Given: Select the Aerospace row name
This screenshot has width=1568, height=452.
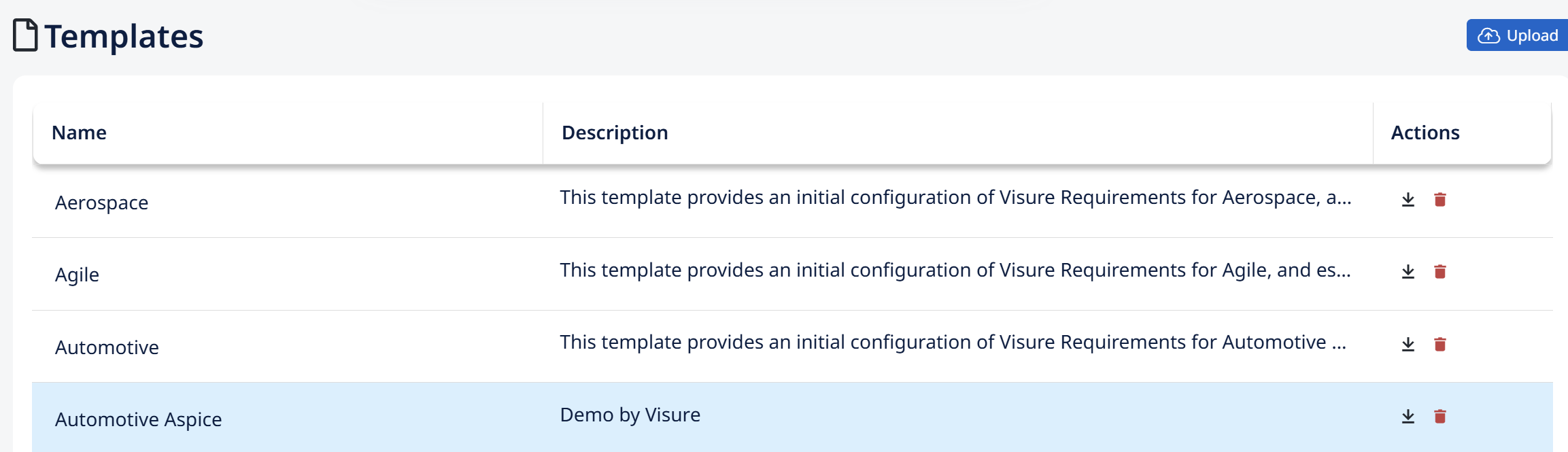Looking at the screenshot, I should (x=101, y=203).
